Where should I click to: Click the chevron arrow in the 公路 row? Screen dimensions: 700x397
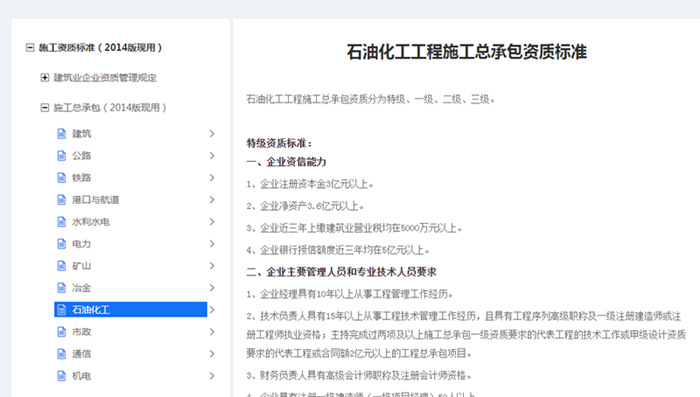(212, 155)
